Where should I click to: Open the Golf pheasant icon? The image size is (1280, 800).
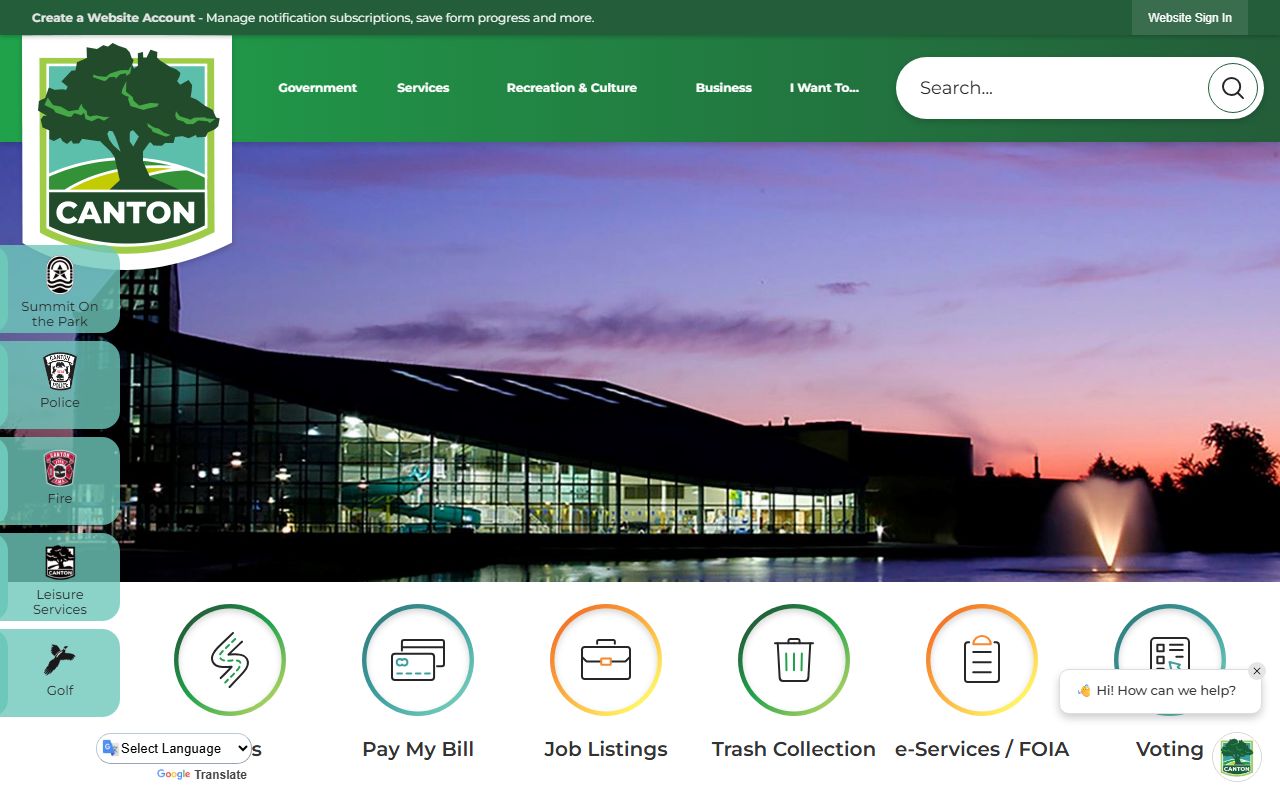[60, 660]
